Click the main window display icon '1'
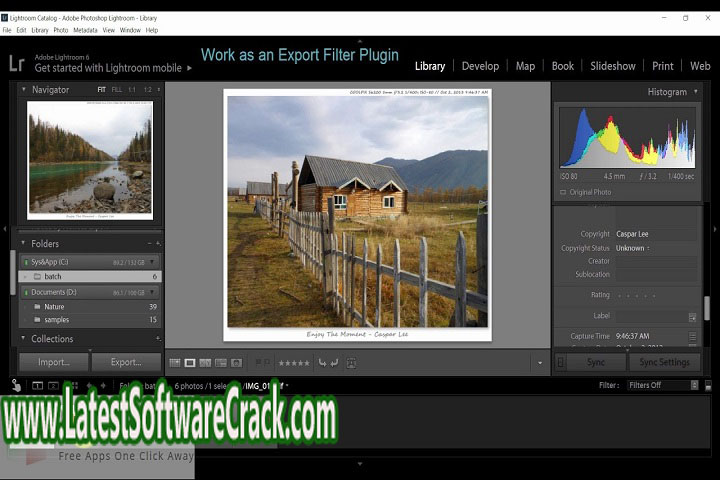 pos(37,385)
